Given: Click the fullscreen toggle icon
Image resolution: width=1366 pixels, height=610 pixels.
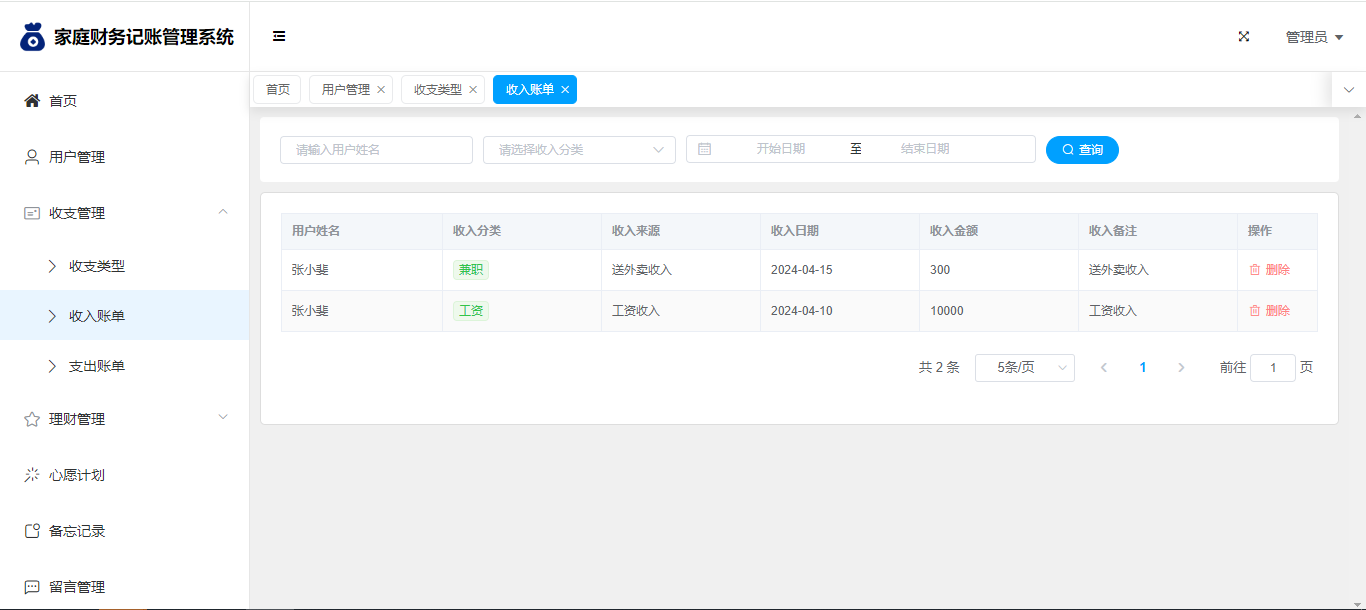Looking at the screenshot, I should 1244,37.
